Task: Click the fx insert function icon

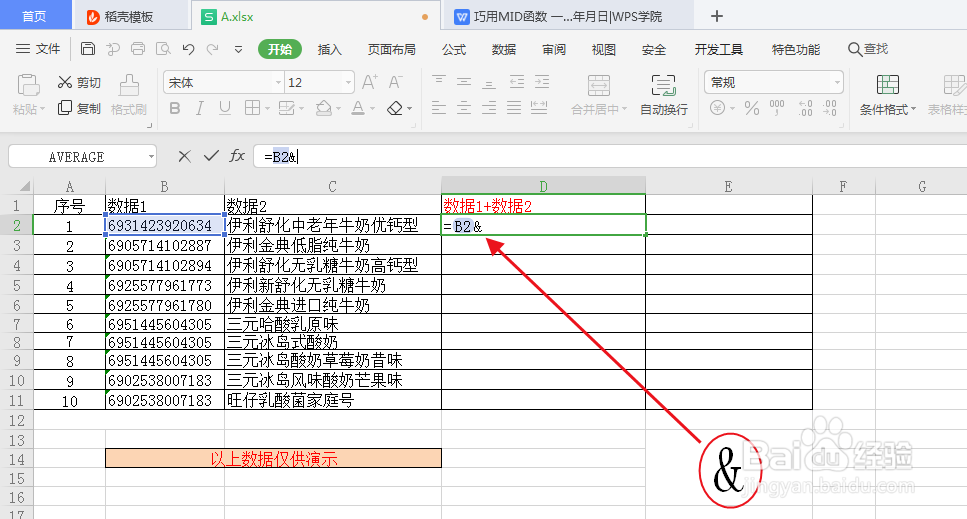Action: (x=237, y=156)
